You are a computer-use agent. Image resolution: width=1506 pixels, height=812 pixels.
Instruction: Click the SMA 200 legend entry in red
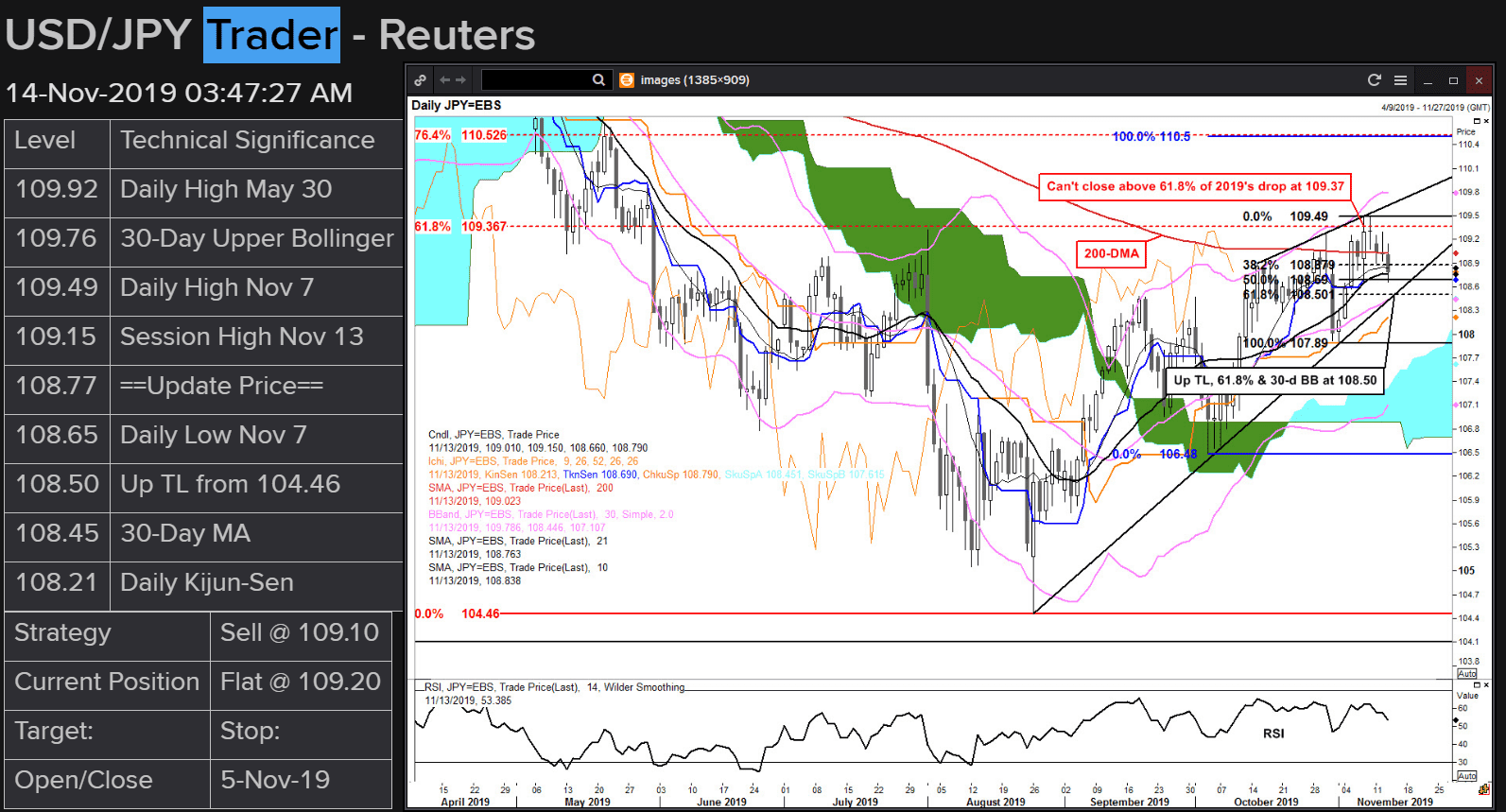(520, 488)
